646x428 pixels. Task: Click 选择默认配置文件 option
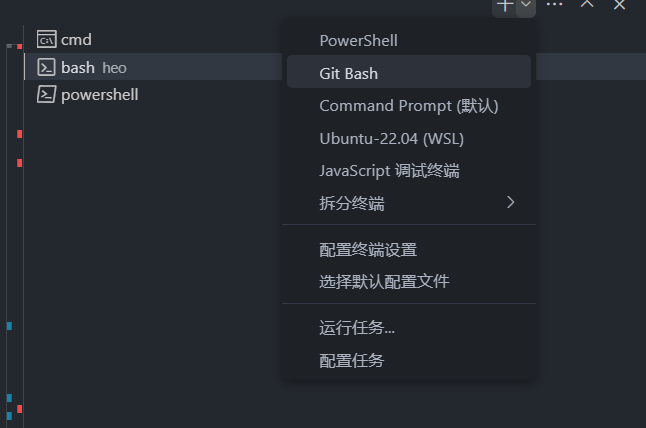tap(384, 281)
